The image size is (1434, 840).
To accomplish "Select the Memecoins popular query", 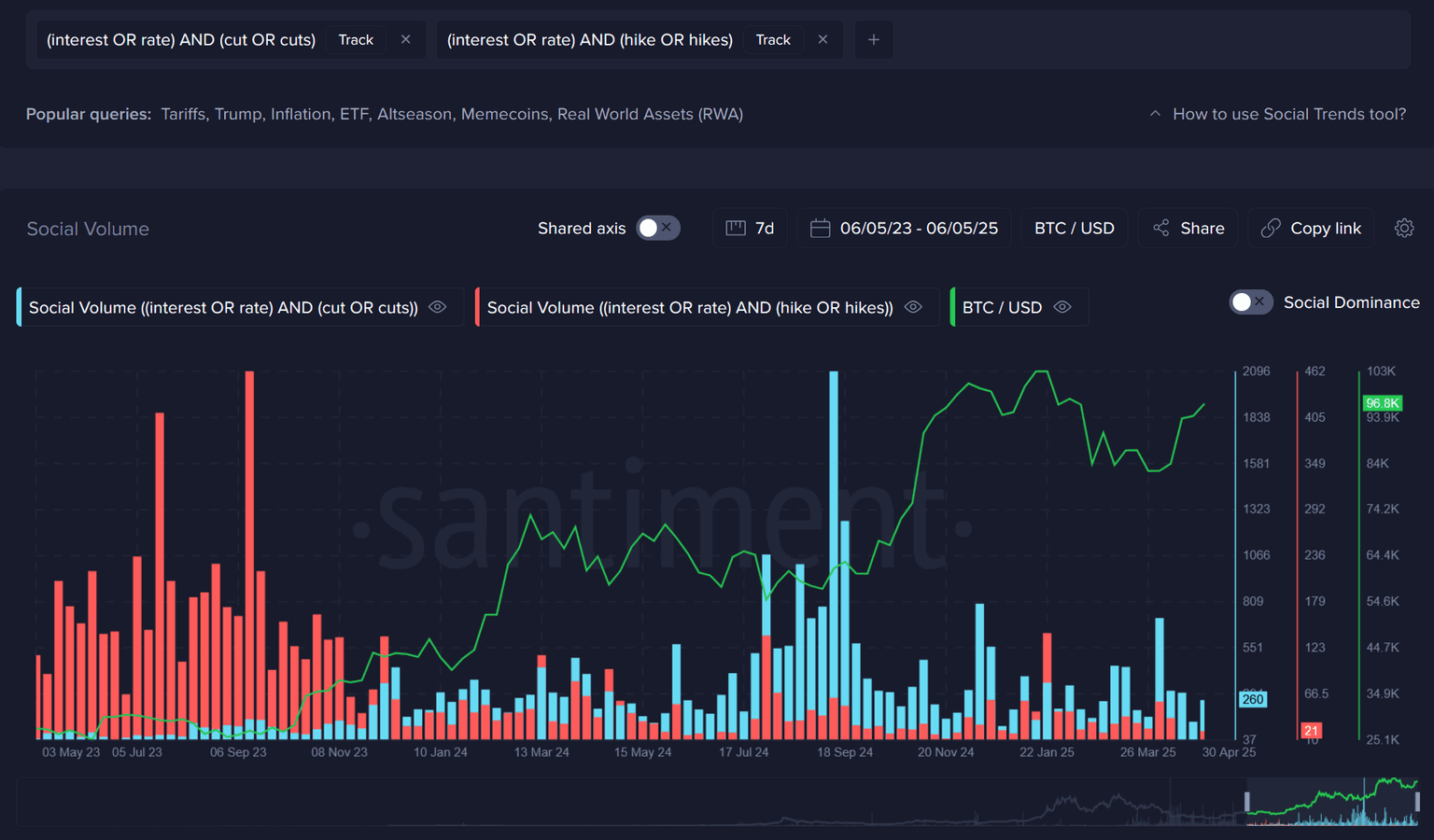I will coord(504,114).
